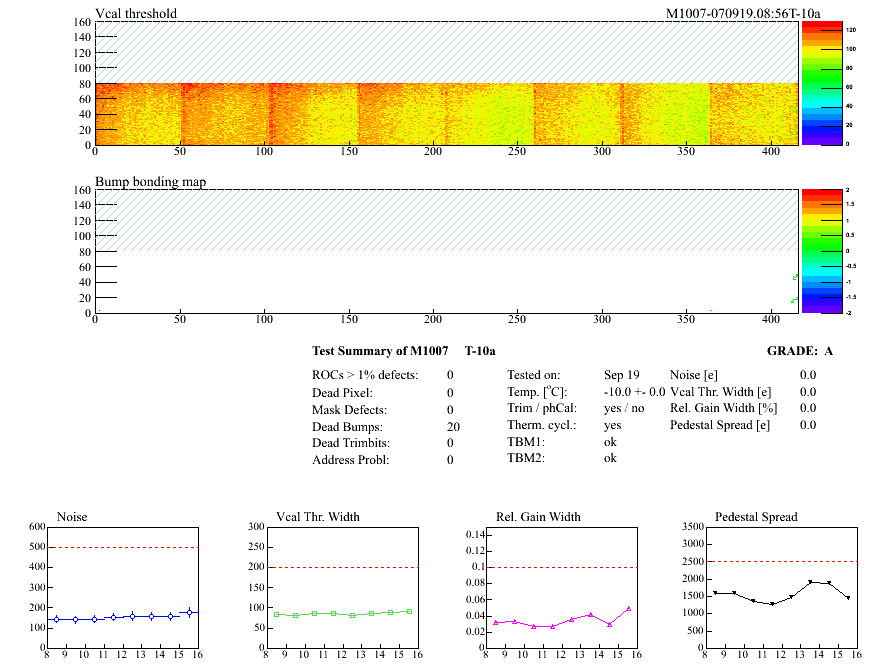
Task: Click the Temp. value -10.0 +- 0.0
Action: [634, 392]
